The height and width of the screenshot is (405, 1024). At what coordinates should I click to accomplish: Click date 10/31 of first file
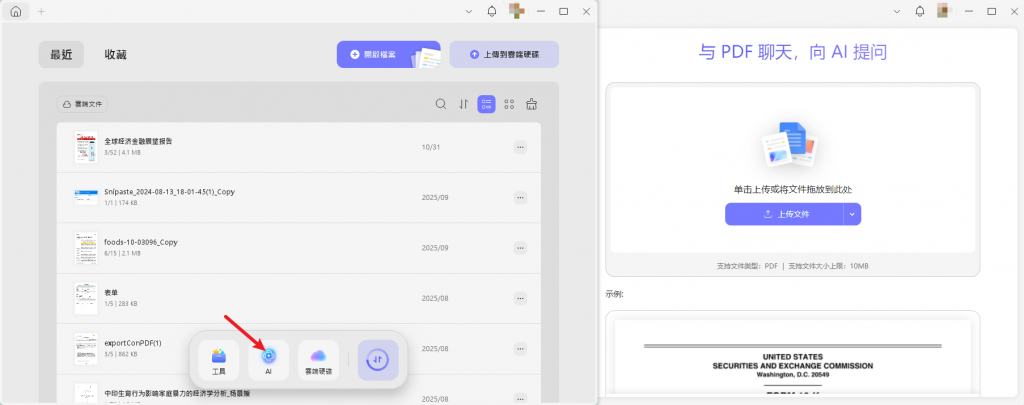point(431,147)
